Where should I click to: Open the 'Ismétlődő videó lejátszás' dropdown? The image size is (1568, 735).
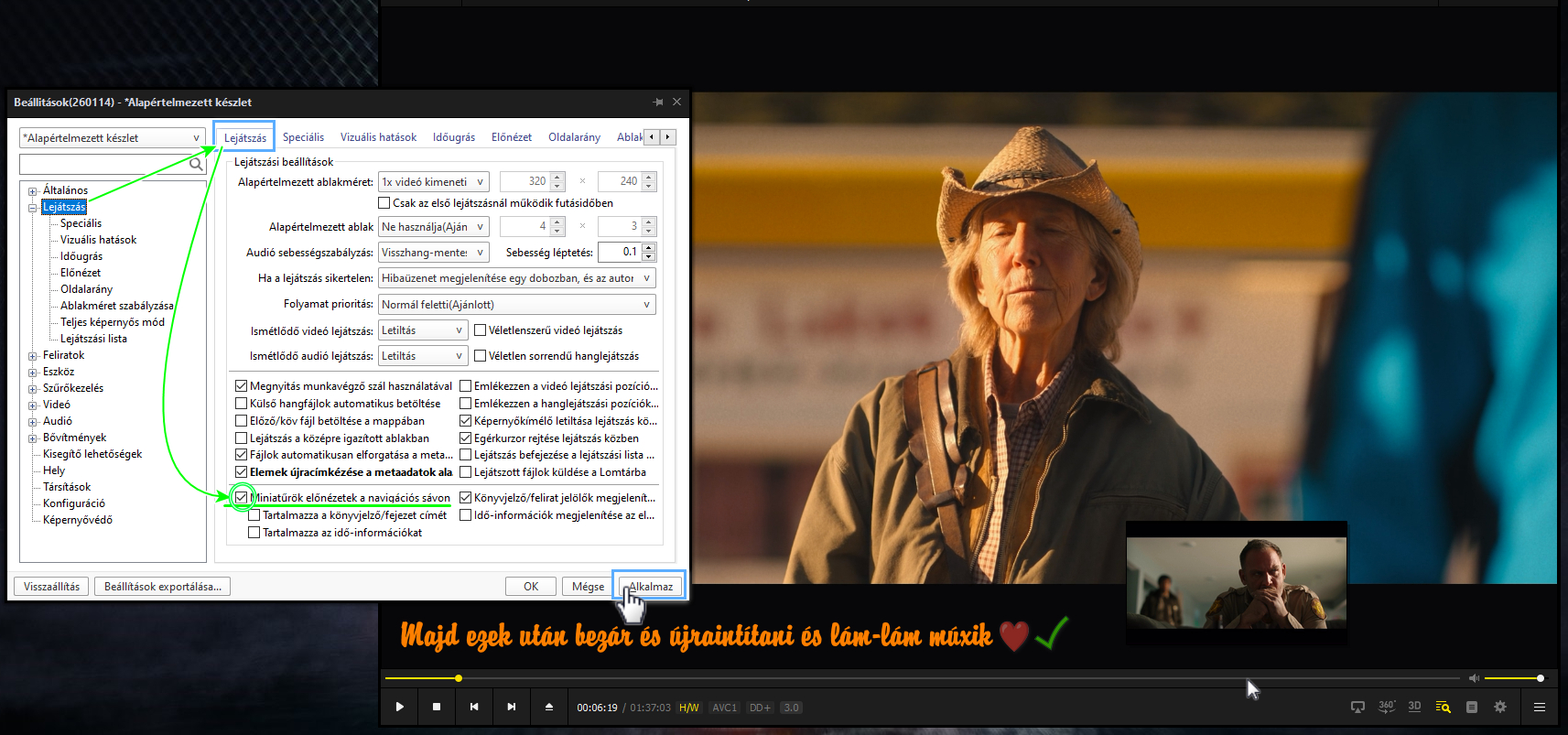coord(423,330)
